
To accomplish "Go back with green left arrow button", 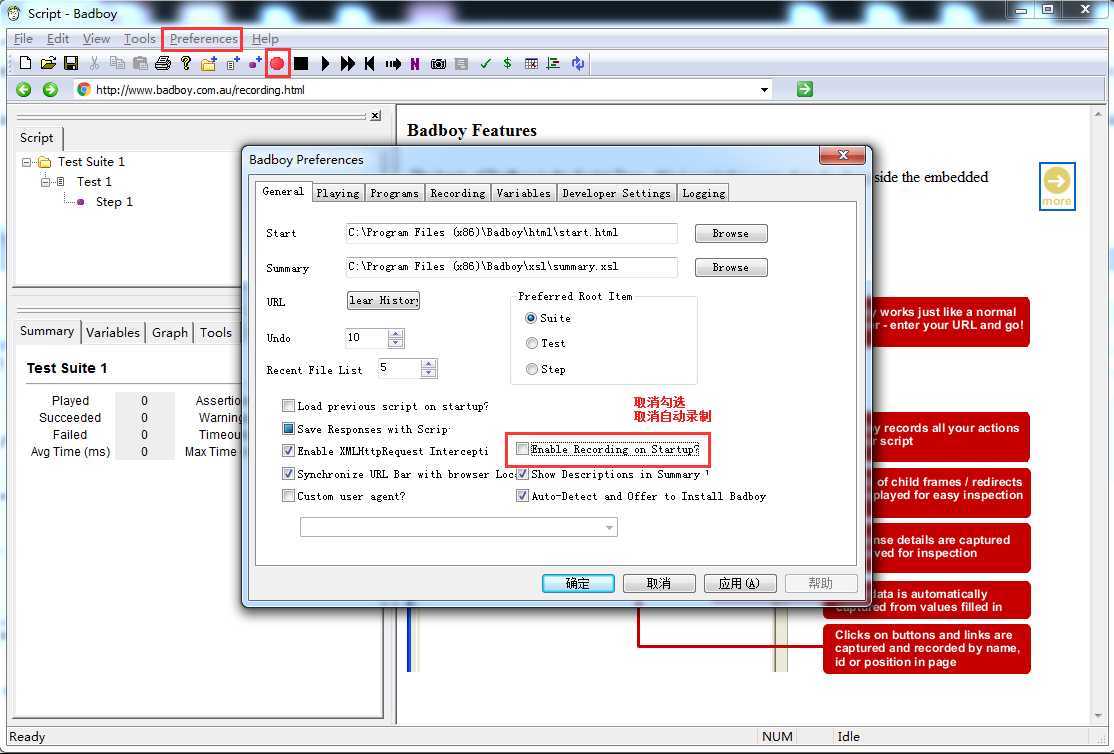I will click(24, 90).
